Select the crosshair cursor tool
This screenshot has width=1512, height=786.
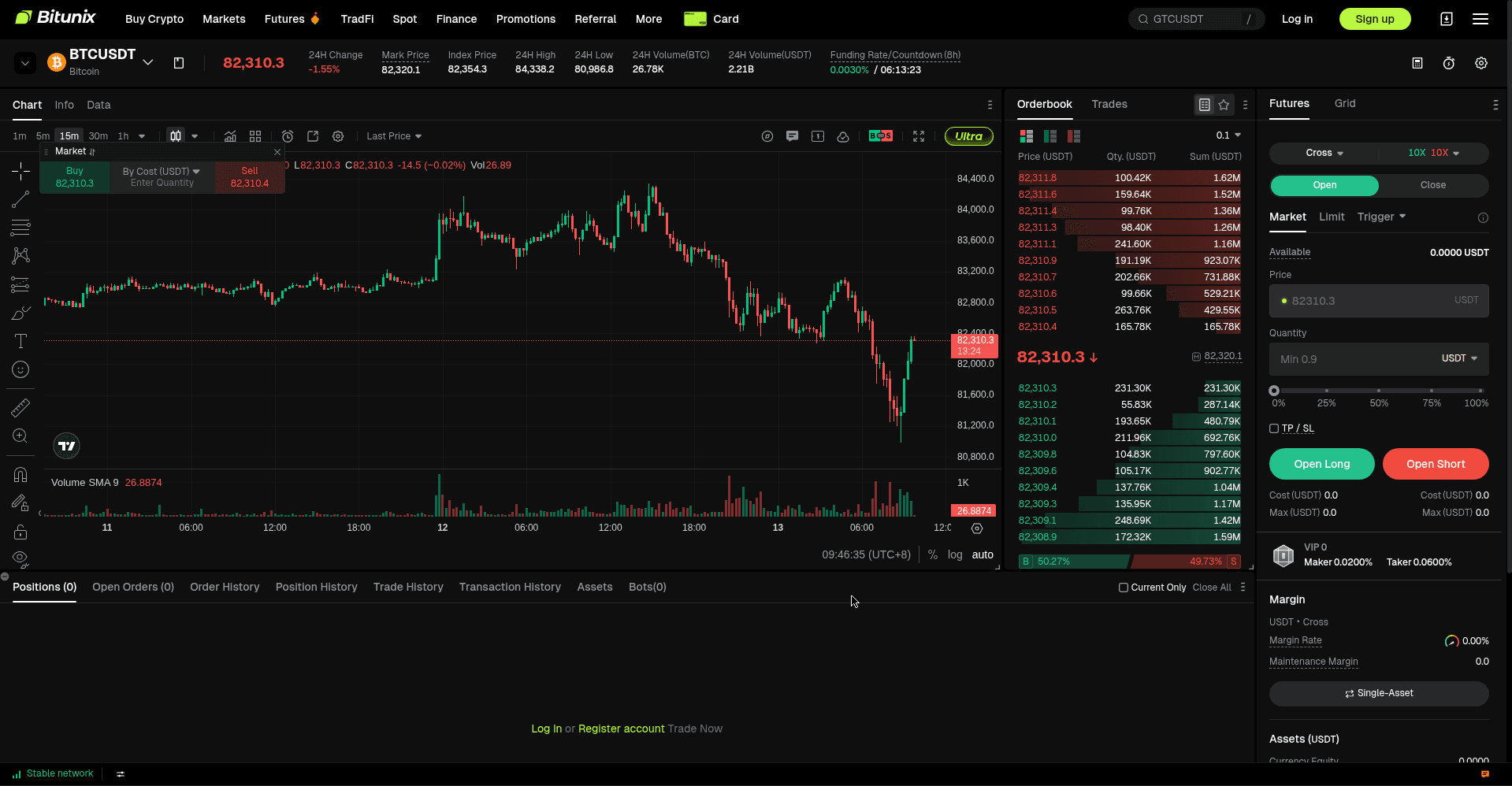point(20,171)
